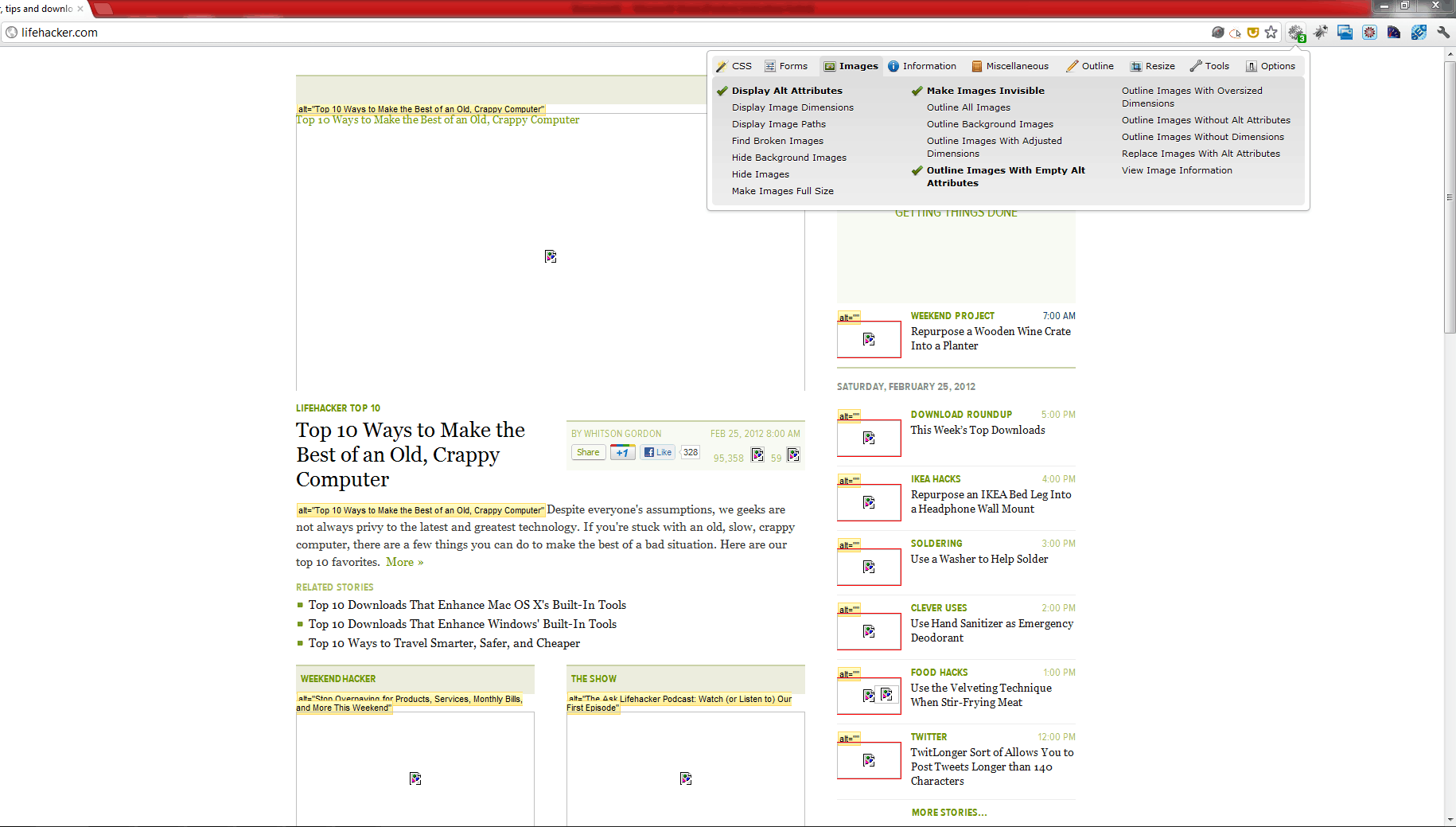Open the Web Developer extension gear icon
The width and height of the screenshot is (1456, 827).
pos(1296,33)
